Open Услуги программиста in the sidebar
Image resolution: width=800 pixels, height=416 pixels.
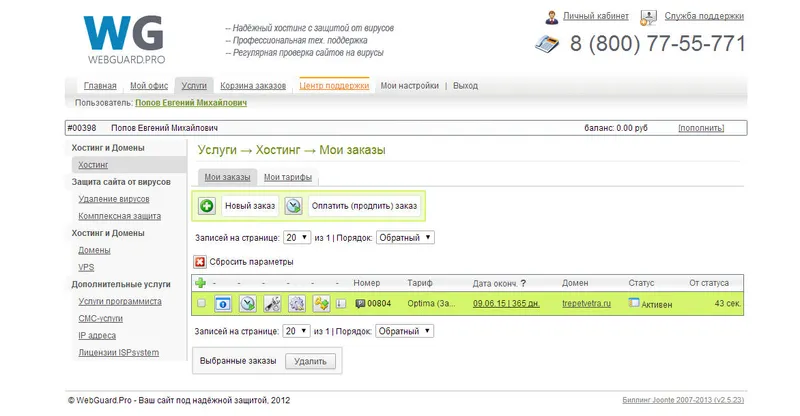coord(120,302)
